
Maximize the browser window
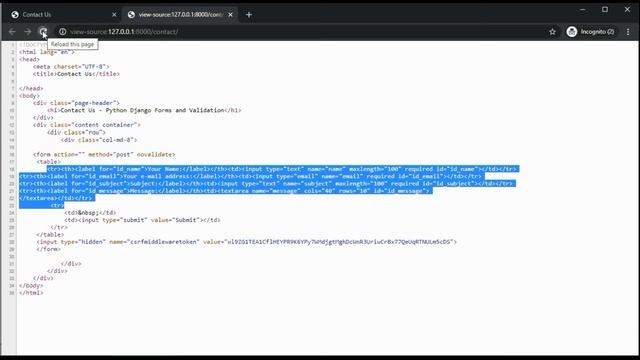click(x=605, y=9)
